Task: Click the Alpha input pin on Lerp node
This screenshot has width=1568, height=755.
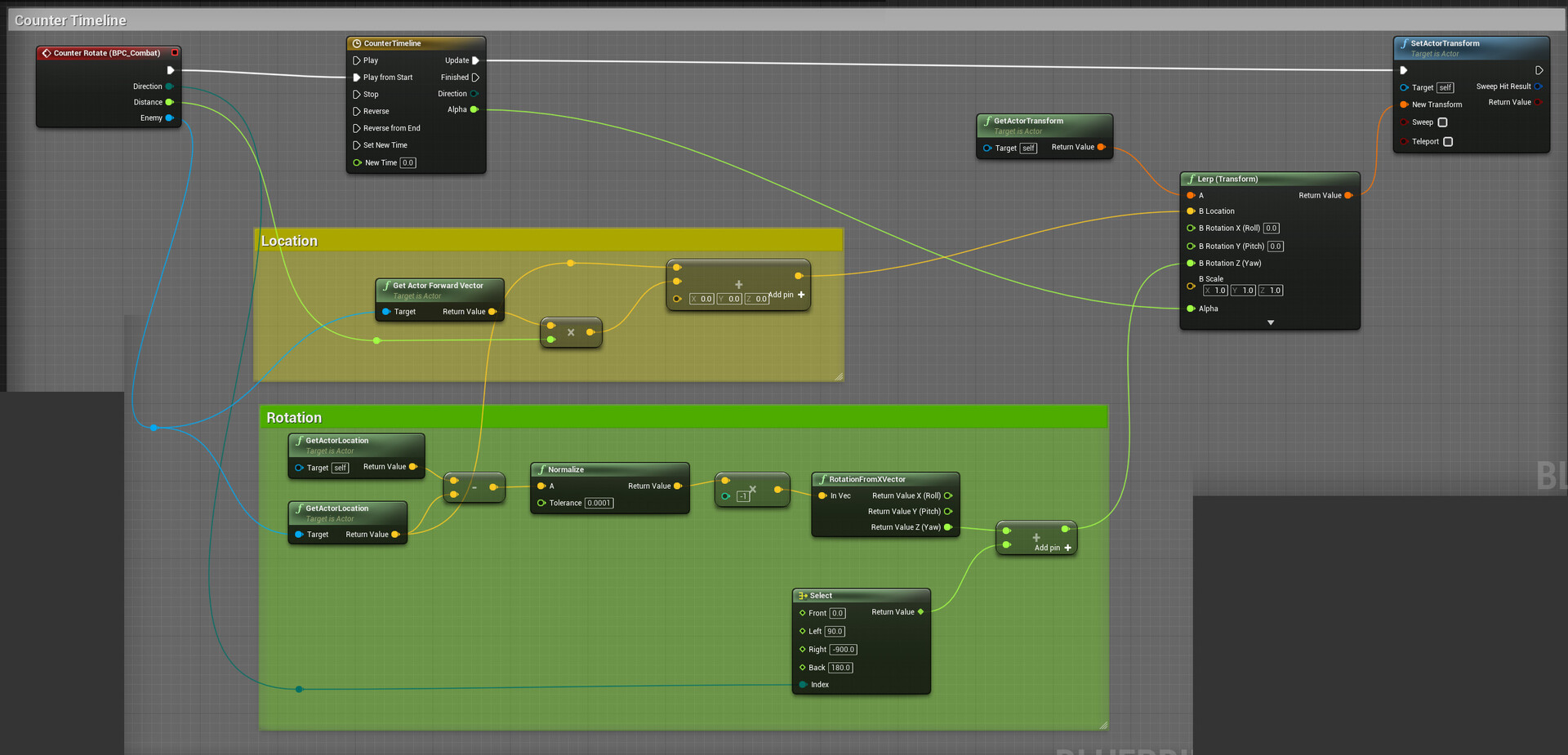Action: (x=1191, y=309)
